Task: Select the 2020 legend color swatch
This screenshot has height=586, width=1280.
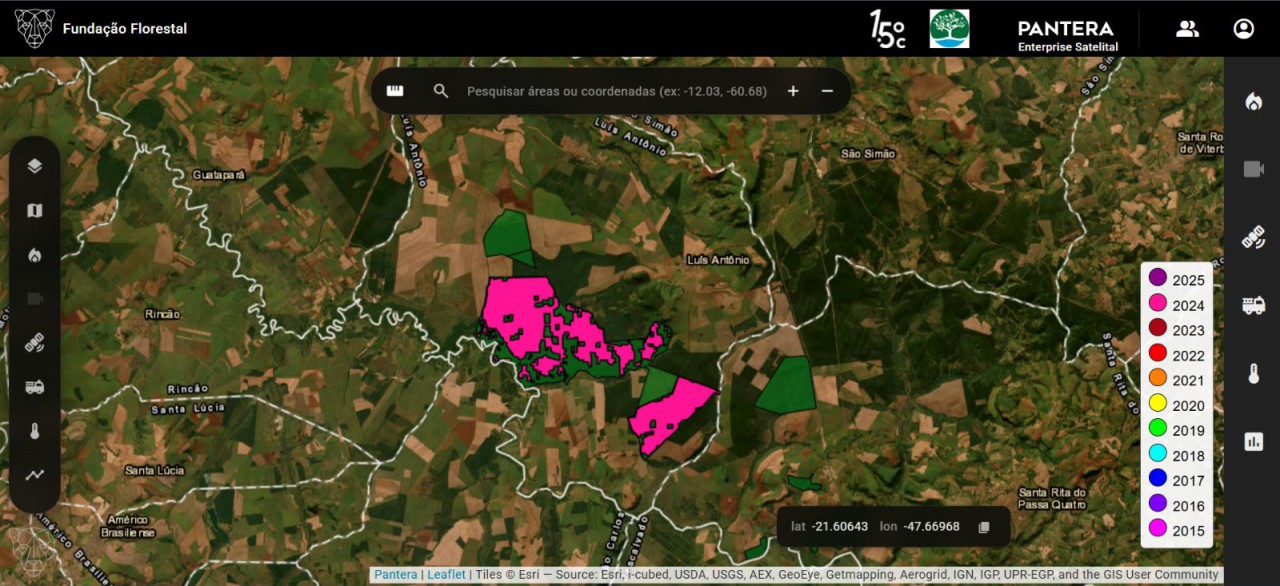Action: pos(1158,403)
